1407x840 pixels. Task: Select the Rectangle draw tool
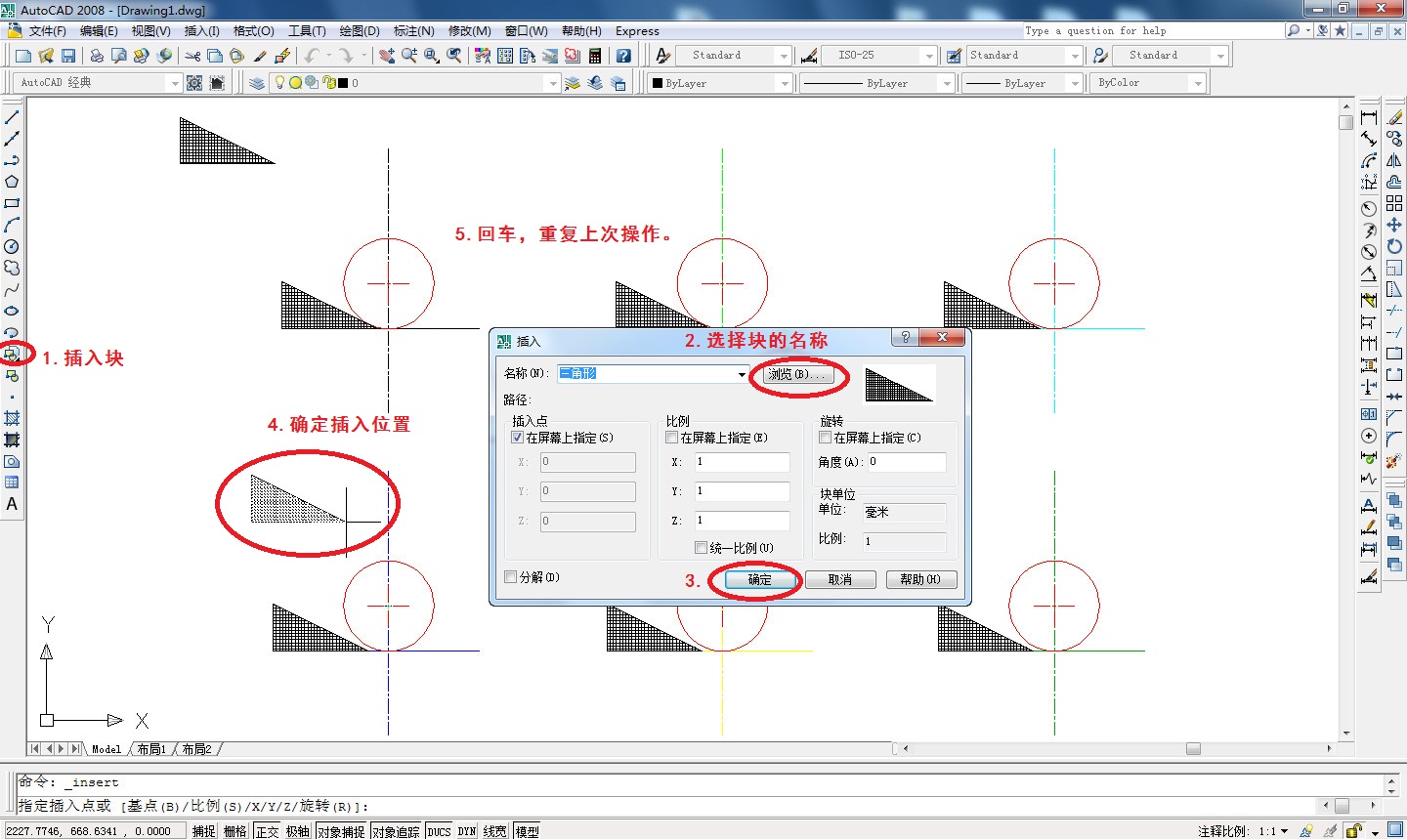point(12,203)
